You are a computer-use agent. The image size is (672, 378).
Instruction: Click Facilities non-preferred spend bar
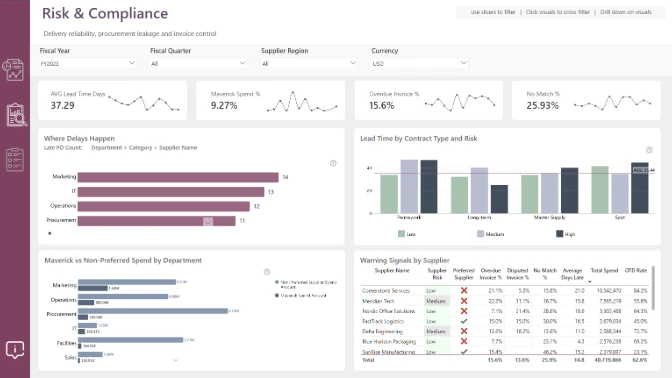130,340
